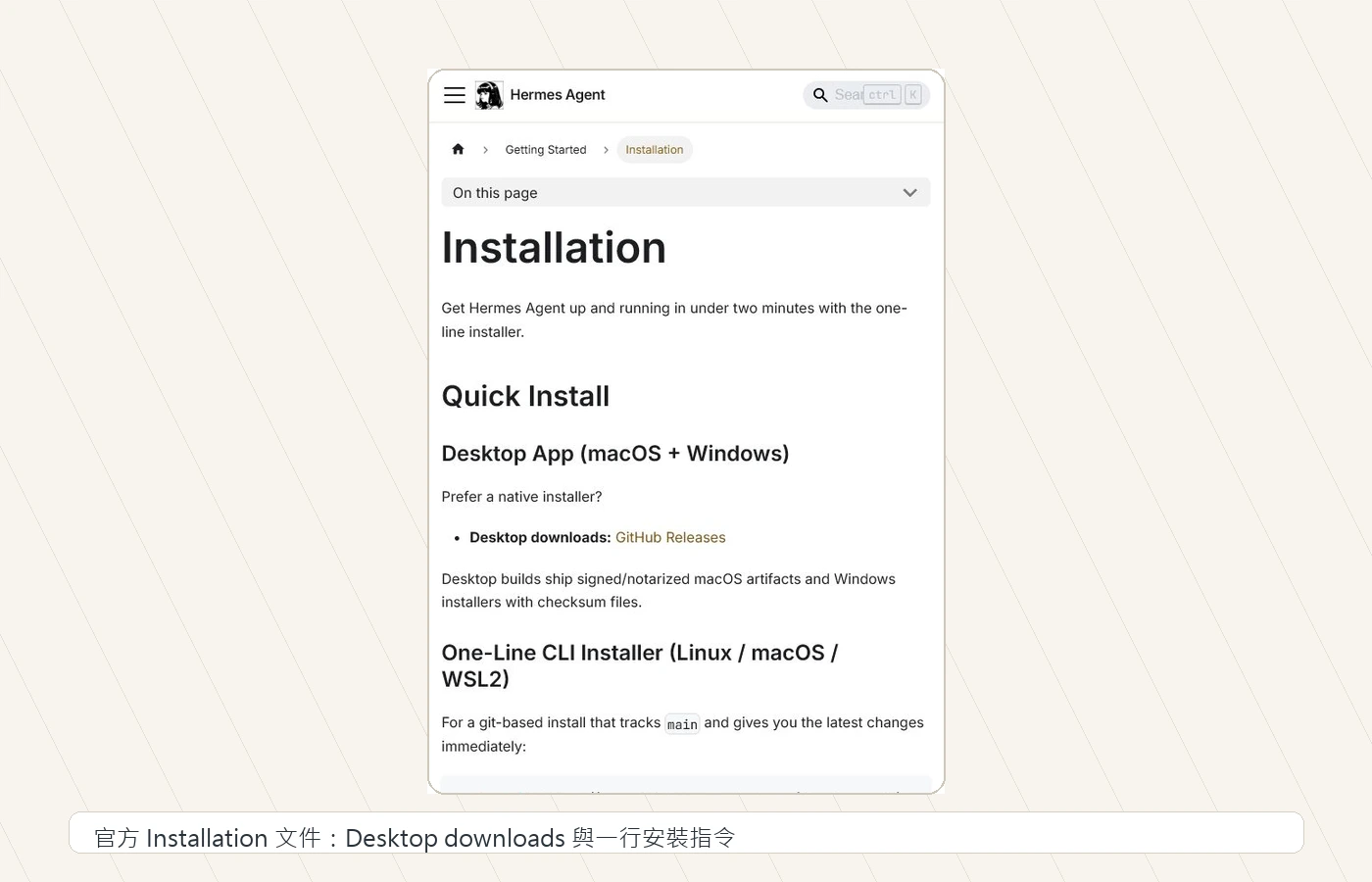Go to home via breadcrumb house icon
1372x882 pixels.
pos(458,149)
